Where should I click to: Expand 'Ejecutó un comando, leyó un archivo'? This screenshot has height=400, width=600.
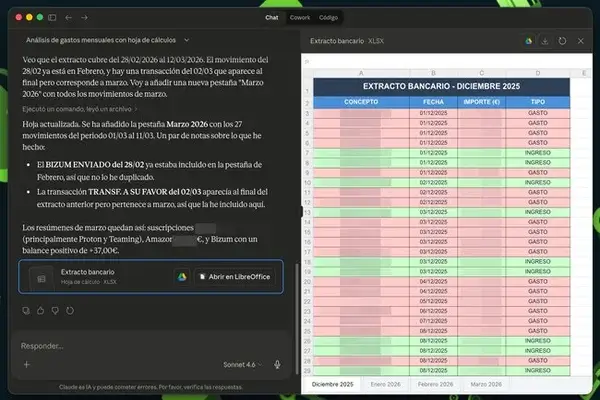click(x=80, y=109)
